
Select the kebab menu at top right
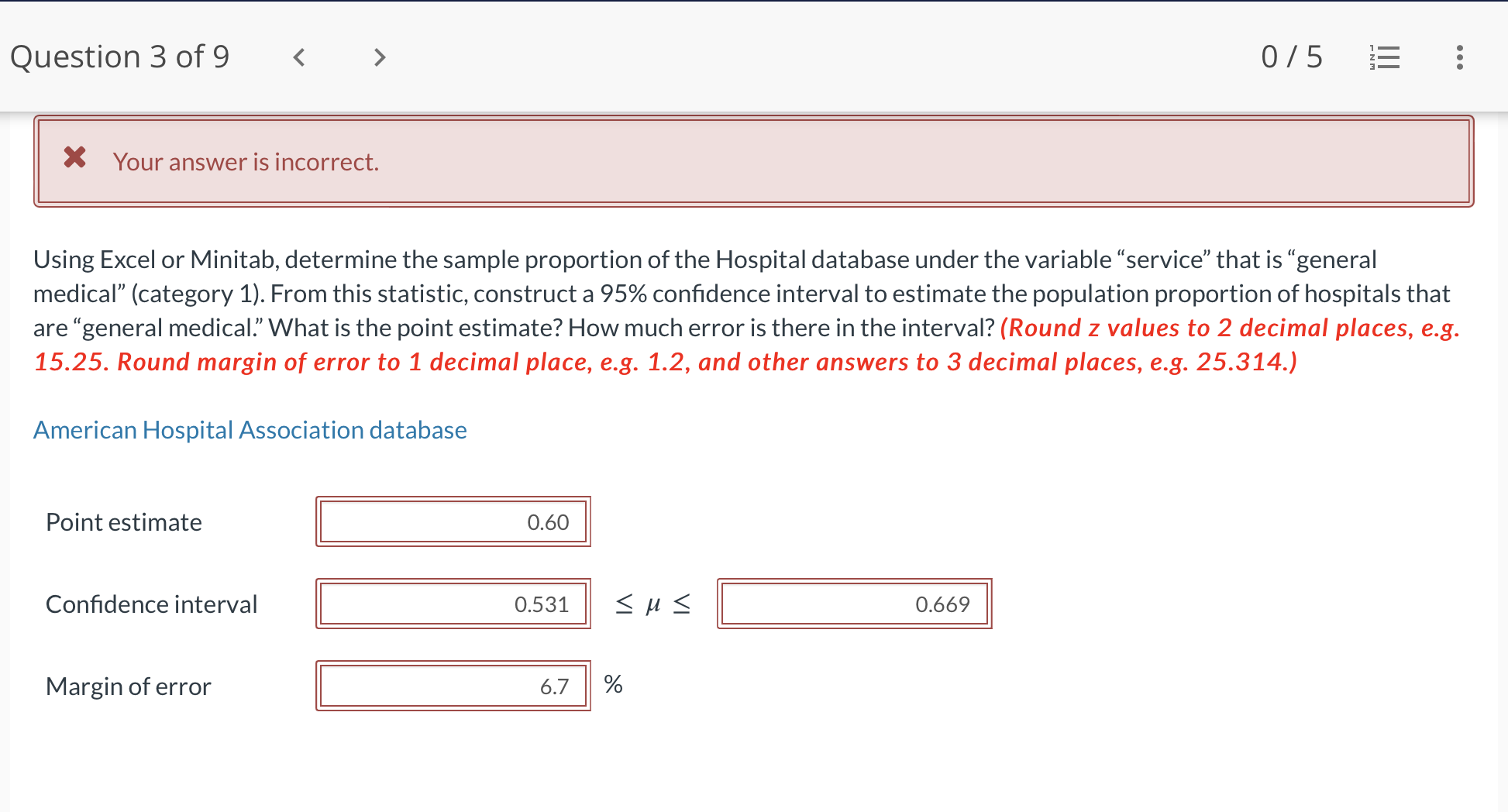point(1460,57)
